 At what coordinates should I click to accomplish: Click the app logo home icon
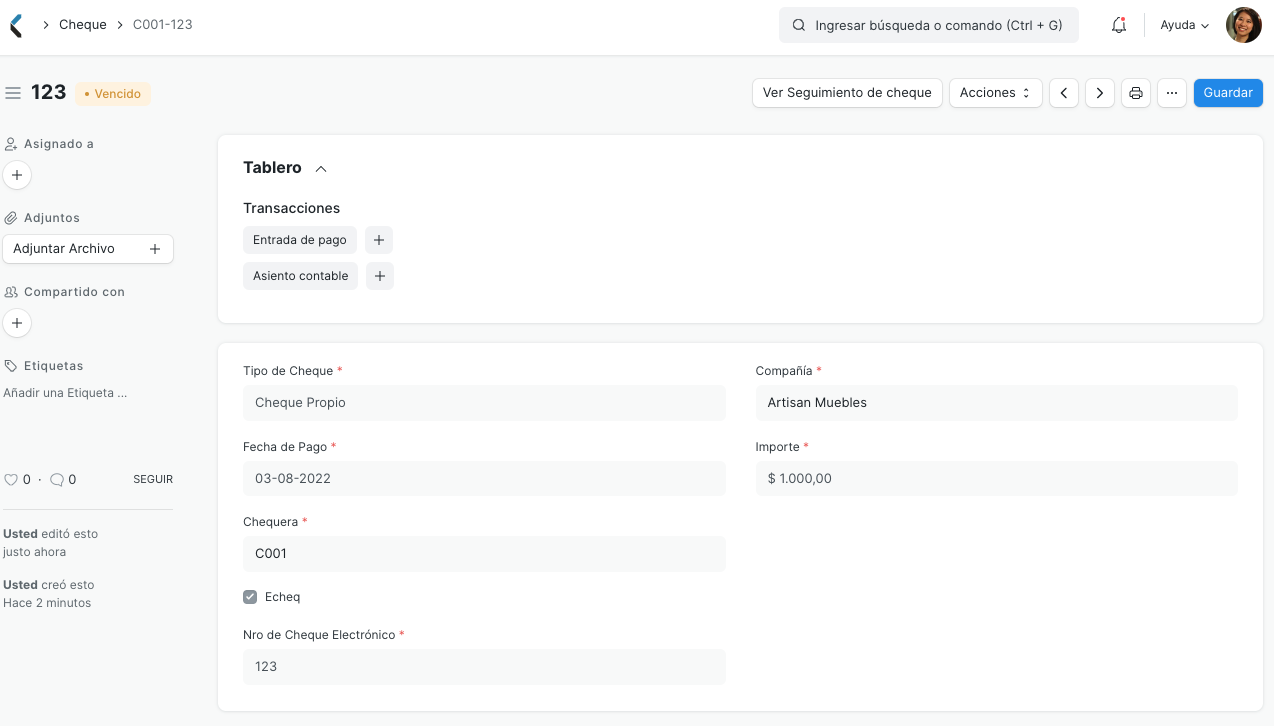pos(16,25)
